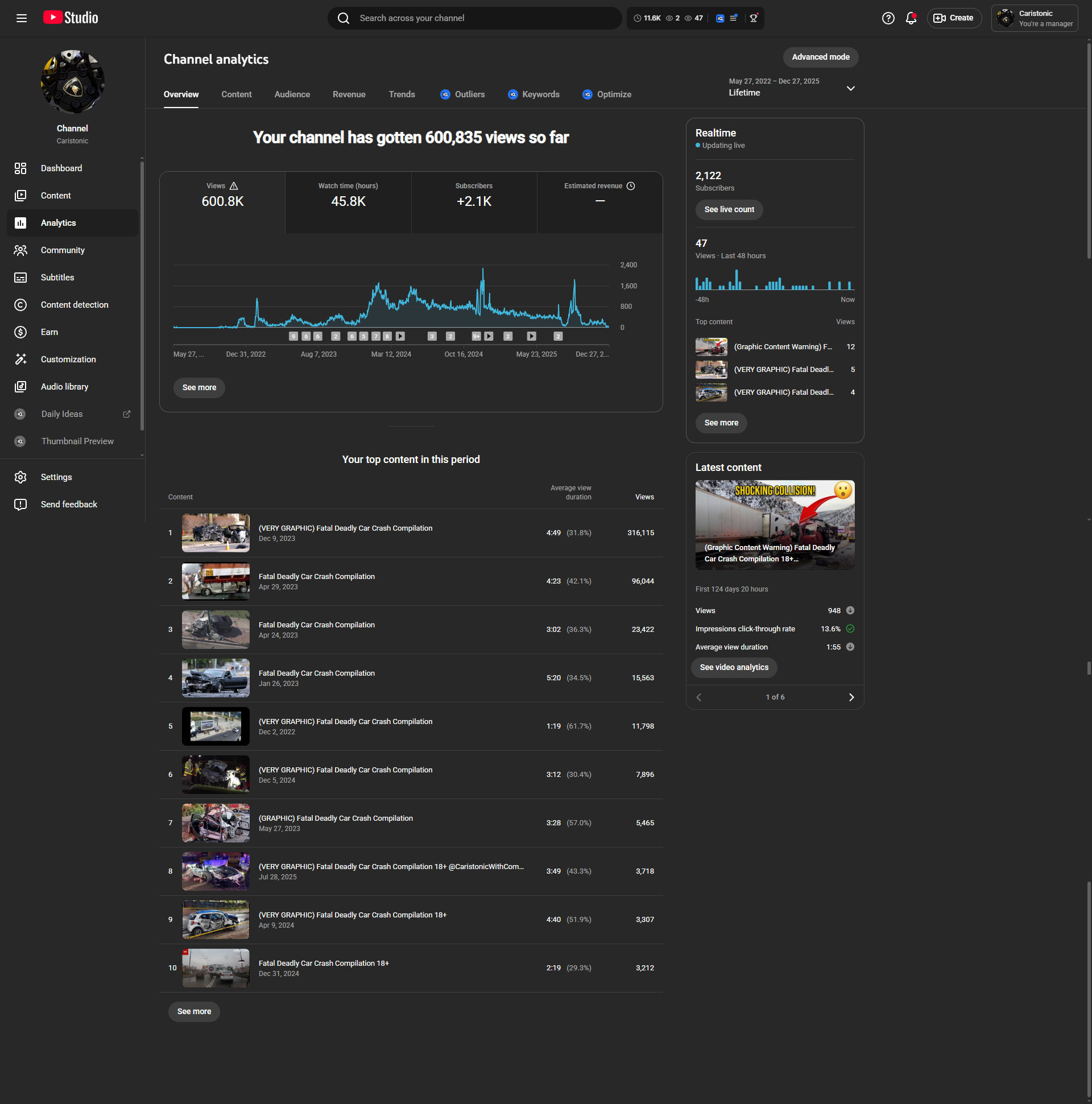1092x1104 pixels.
Task: Click the Views warning triangle icon
Action: coord(234,187)
